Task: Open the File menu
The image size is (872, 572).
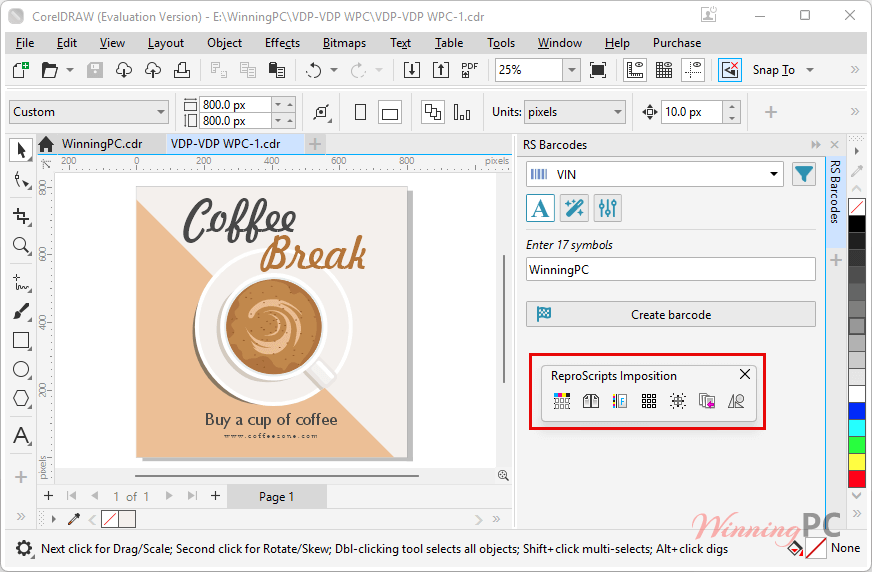Action: coord(25,43)
